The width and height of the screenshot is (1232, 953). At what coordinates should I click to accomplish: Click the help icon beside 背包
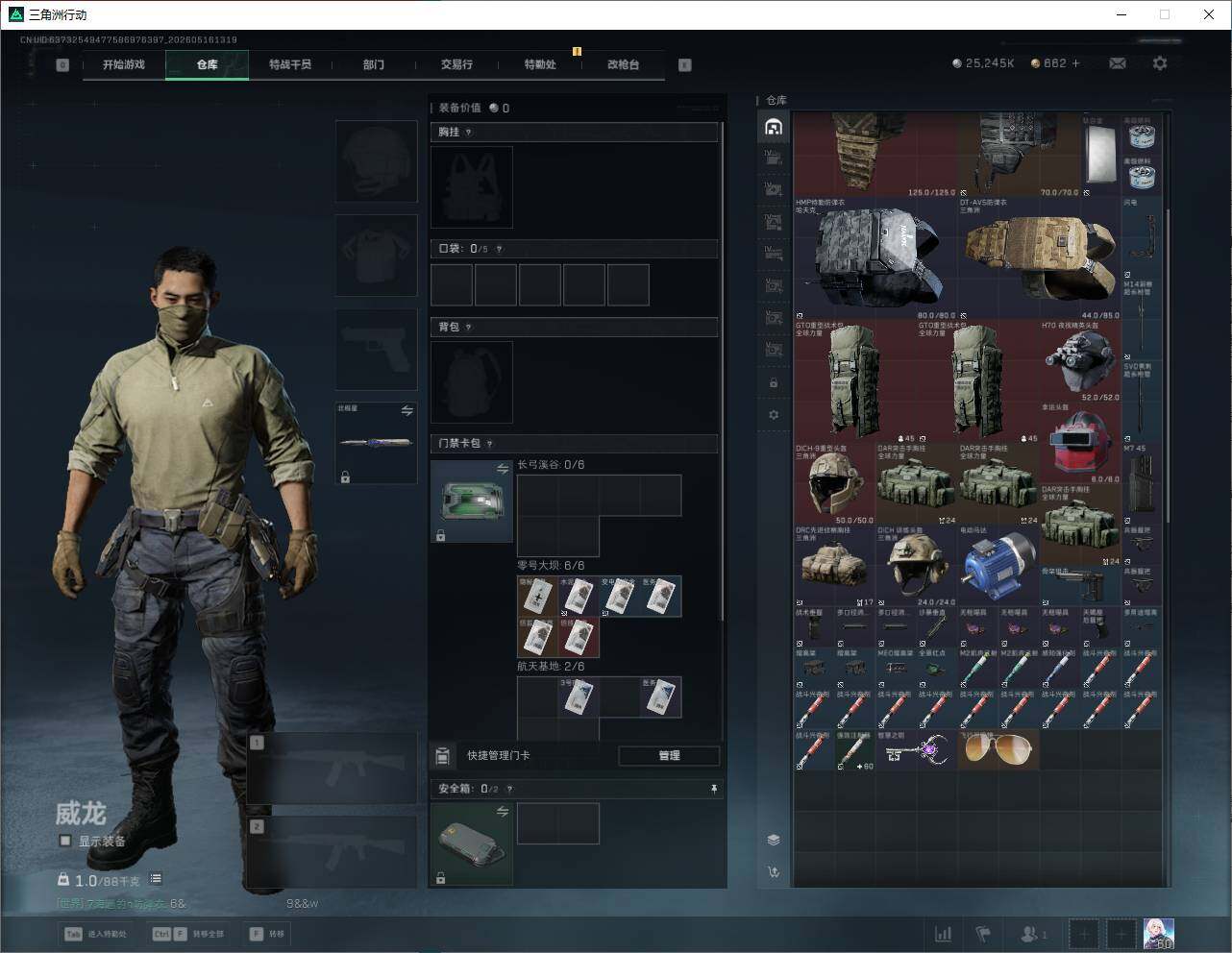click(468, 328)
